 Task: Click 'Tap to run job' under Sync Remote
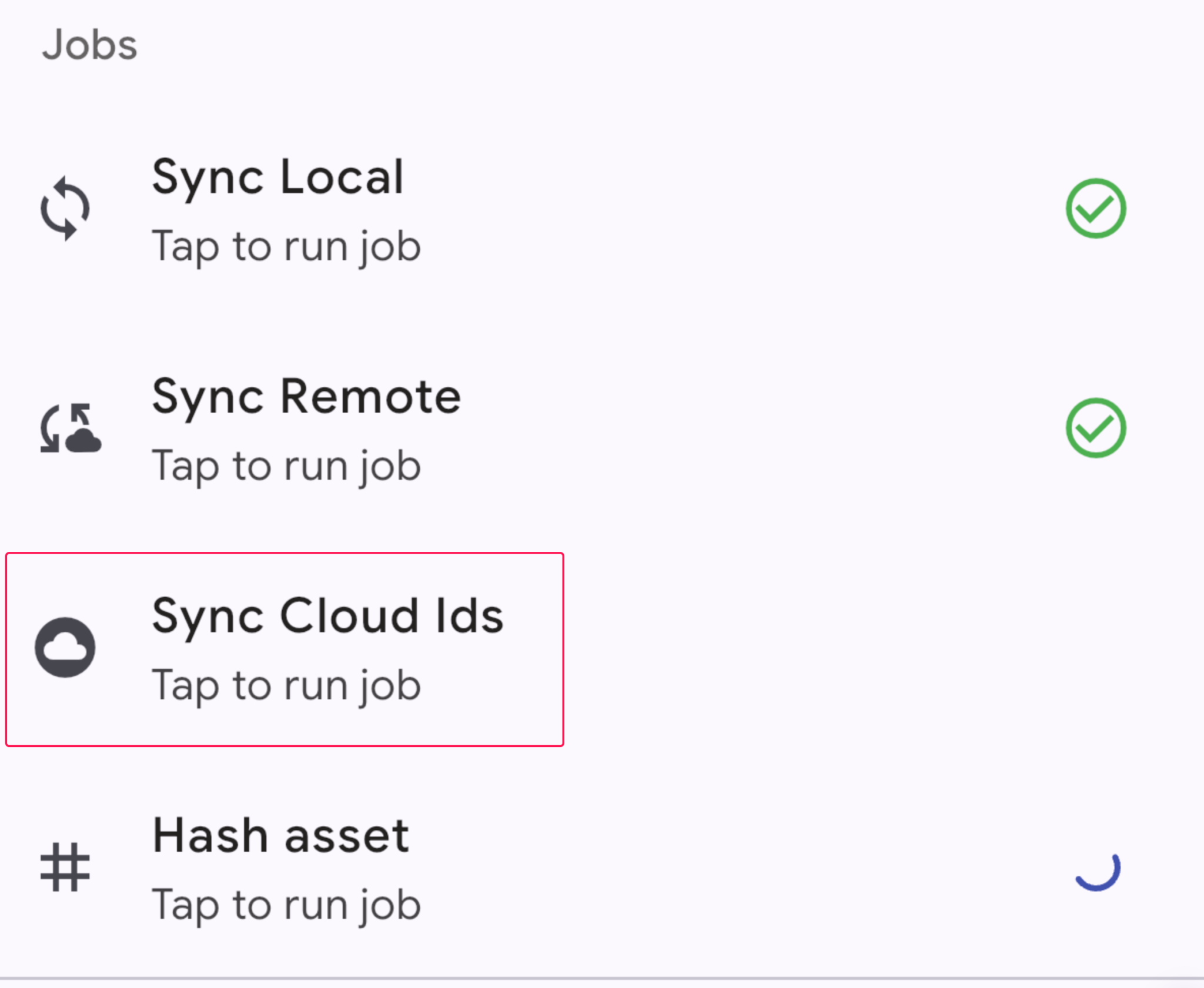click(x=286, y=466)
